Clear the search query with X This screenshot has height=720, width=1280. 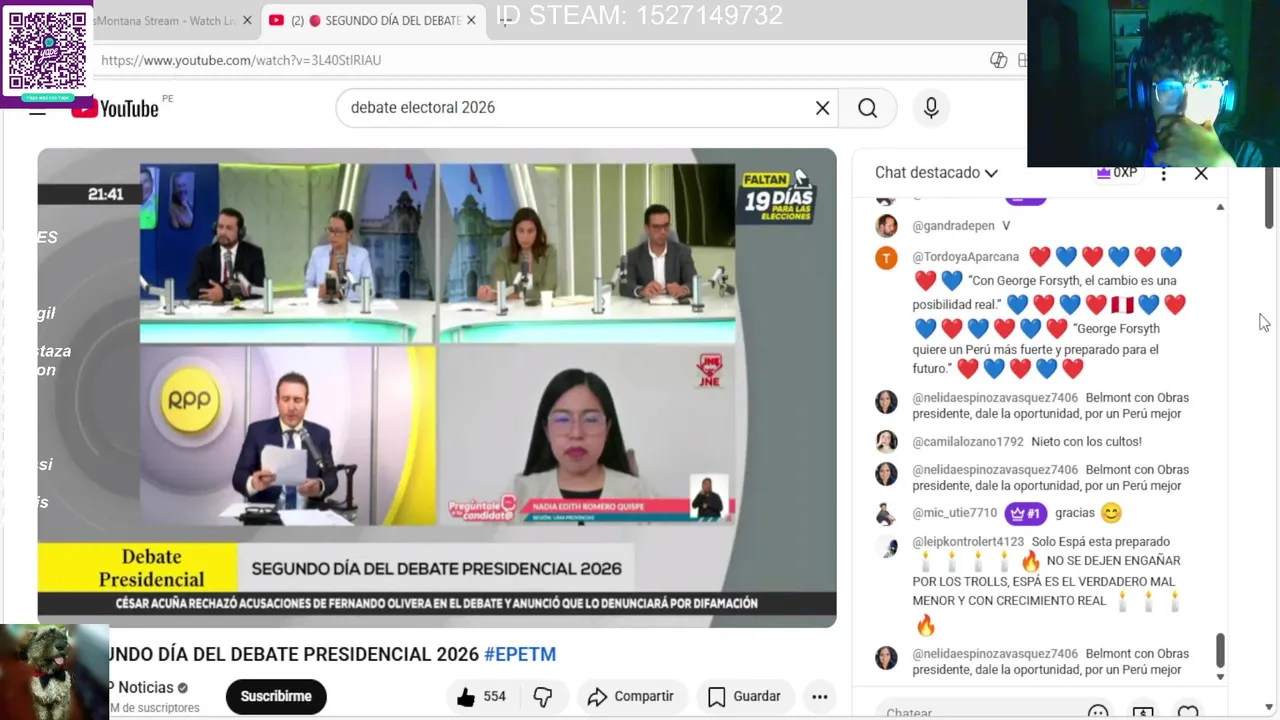822,108
